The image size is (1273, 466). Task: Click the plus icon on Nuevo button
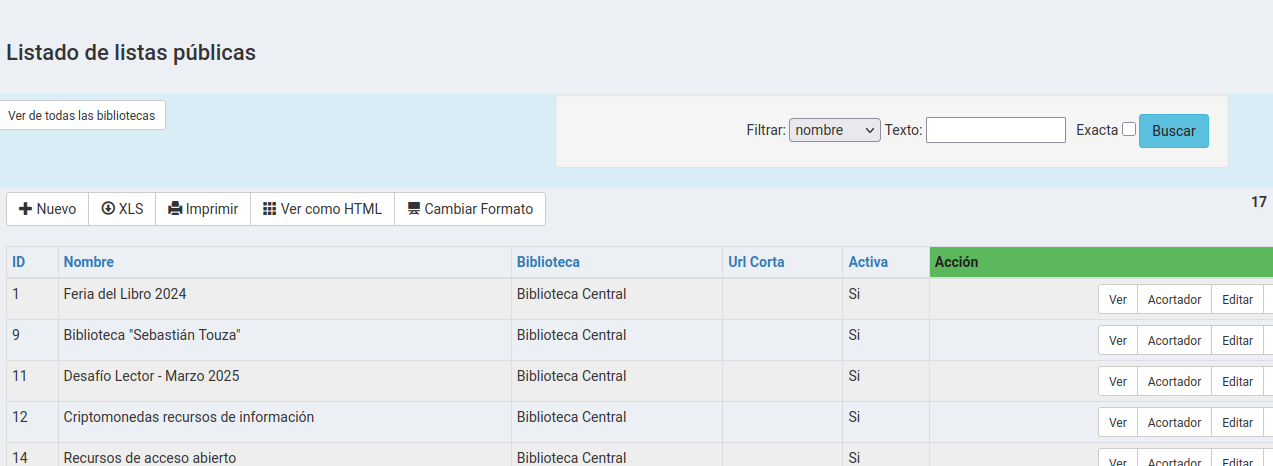coord(26,209)
